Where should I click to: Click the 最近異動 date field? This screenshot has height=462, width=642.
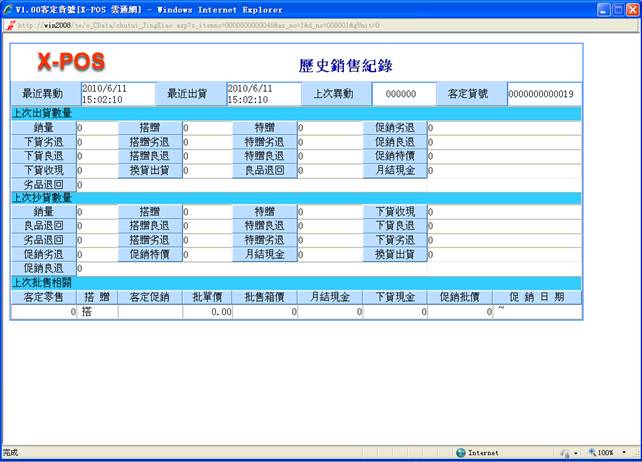[118, 94]
